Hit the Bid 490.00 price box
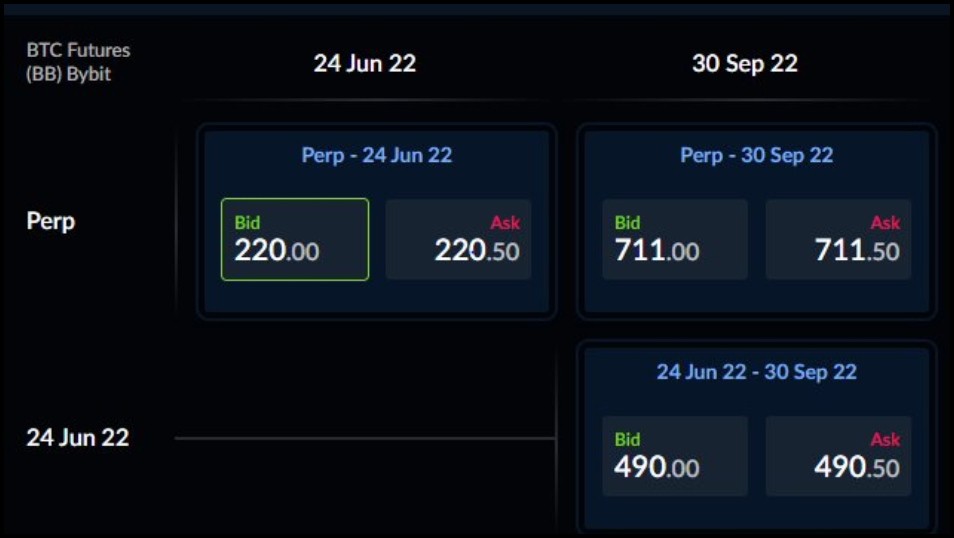The height and width of the screenshot is (538, 954). tap(674, 456)
